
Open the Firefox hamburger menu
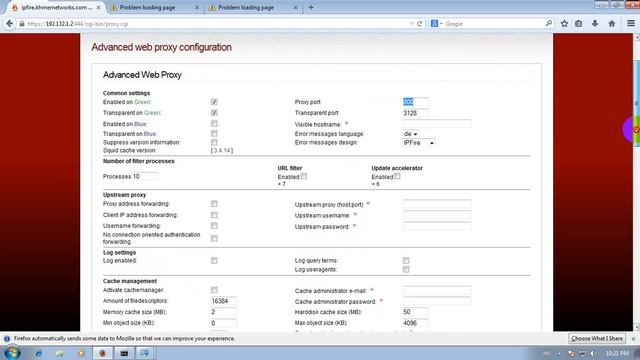click(631, 24)
